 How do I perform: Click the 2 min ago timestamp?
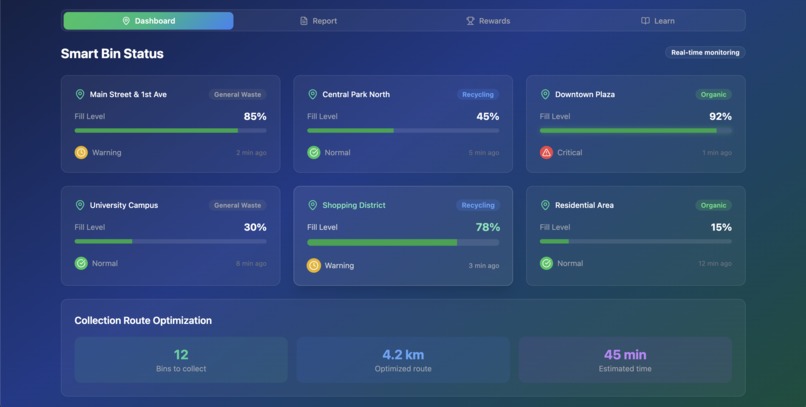click(251, 153)
